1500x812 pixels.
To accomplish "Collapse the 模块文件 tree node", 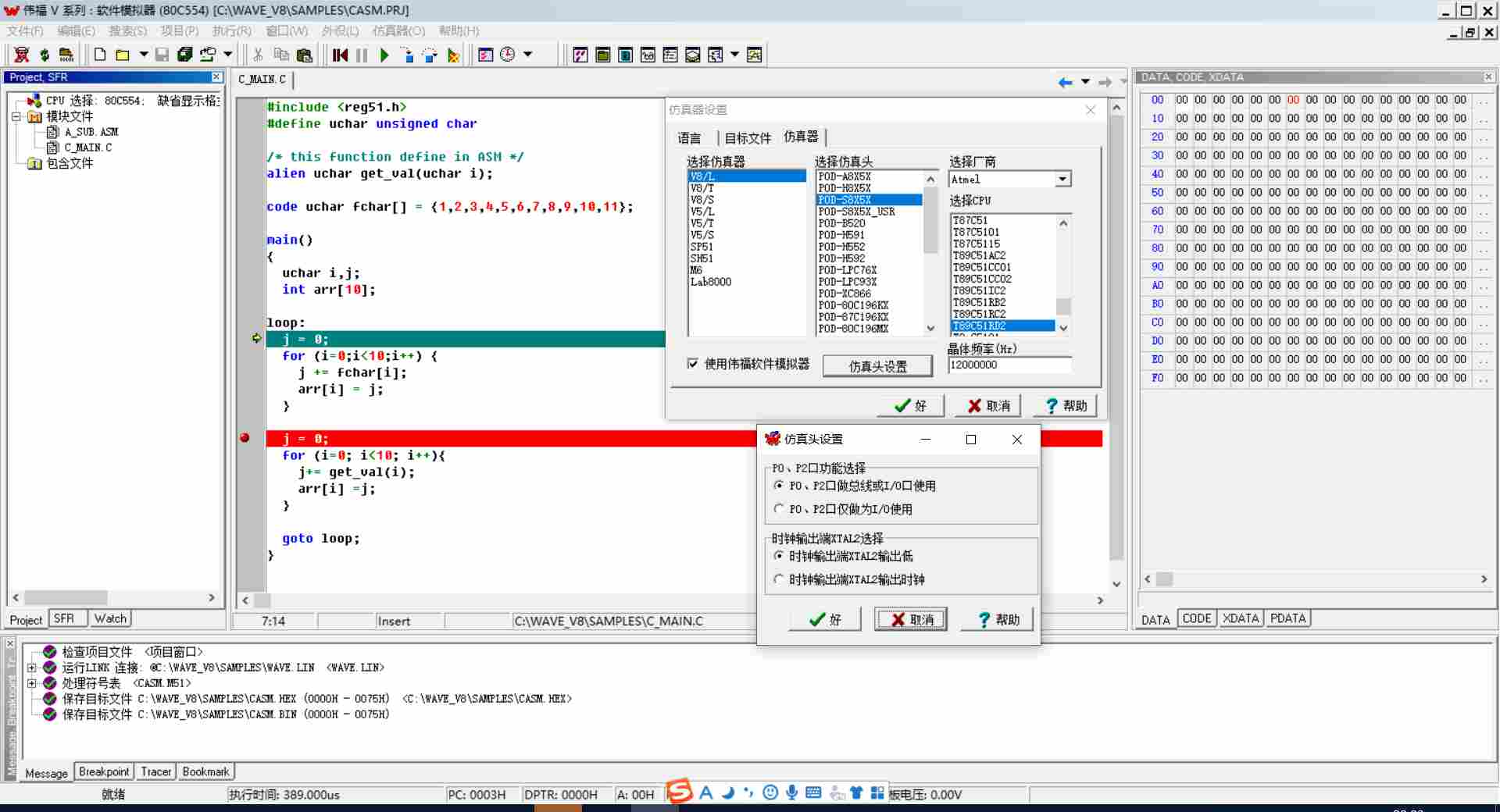I will coord(16,116).
